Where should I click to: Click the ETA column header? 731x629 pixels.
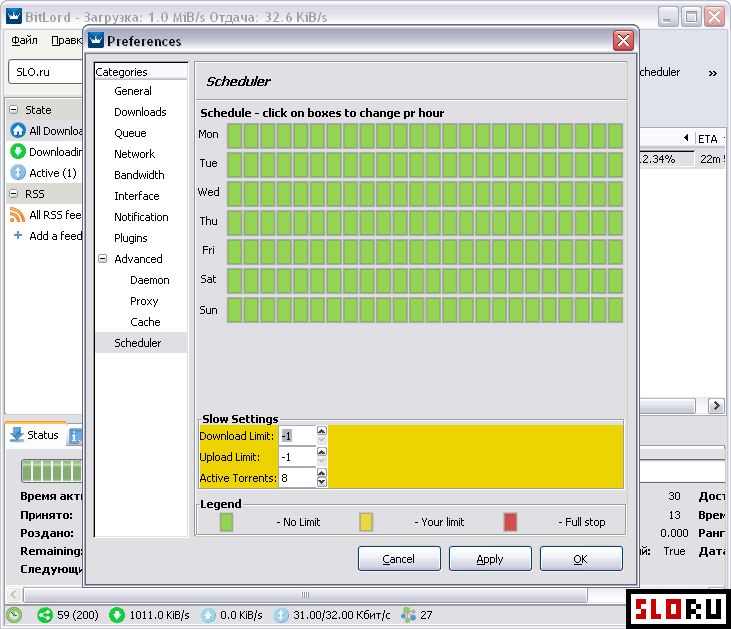(x=708, y=138)
